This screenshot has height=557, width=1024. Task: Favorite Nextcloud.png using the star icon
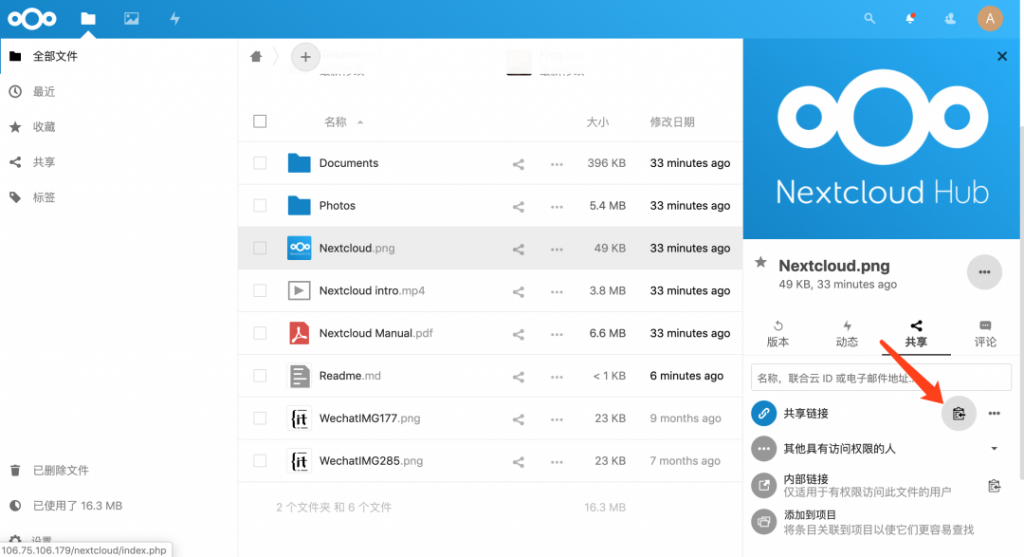click(x=761, y=263)
